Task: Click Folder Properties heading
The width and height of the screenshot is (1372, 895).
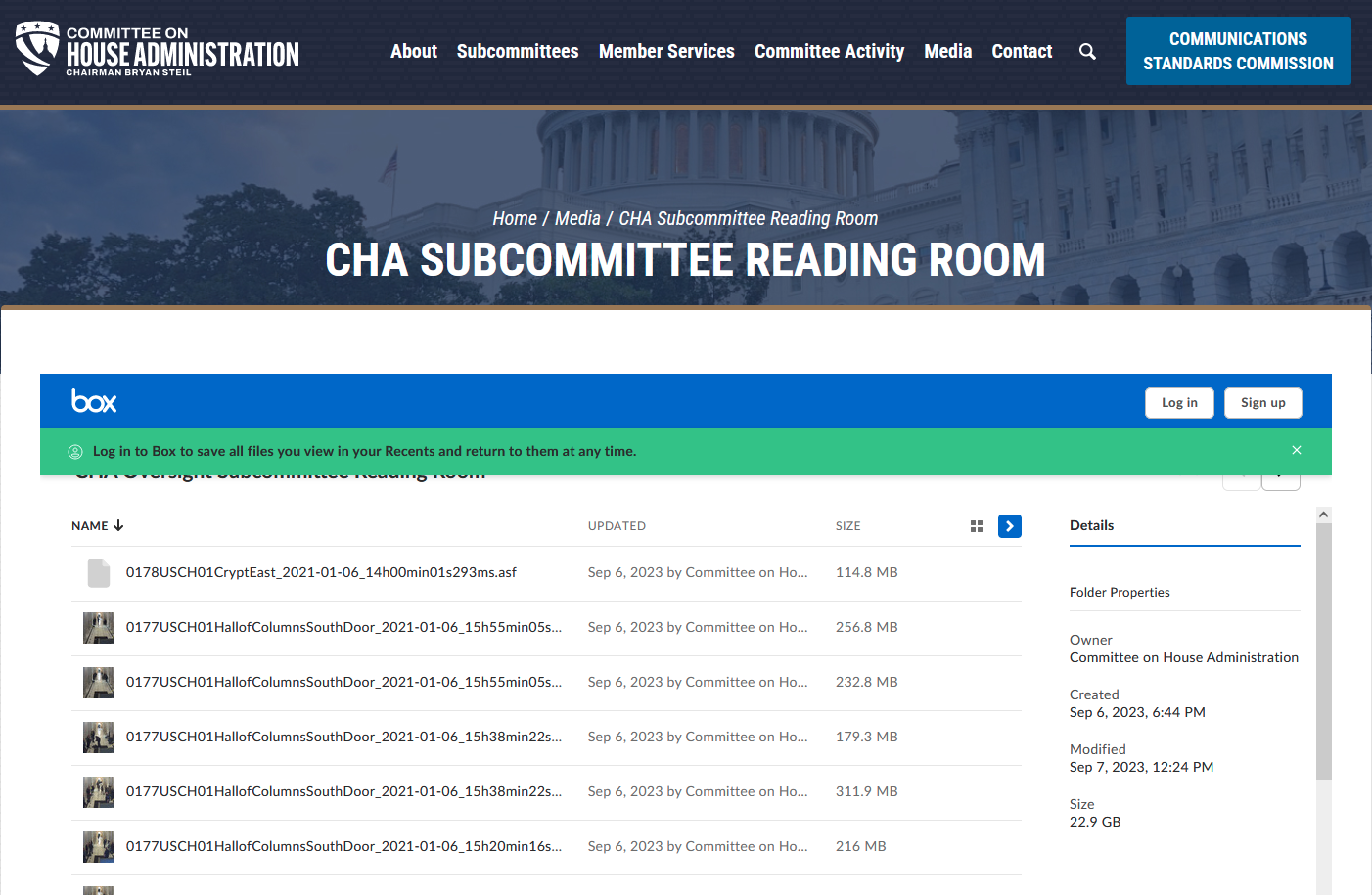Action: (1120, 592)
